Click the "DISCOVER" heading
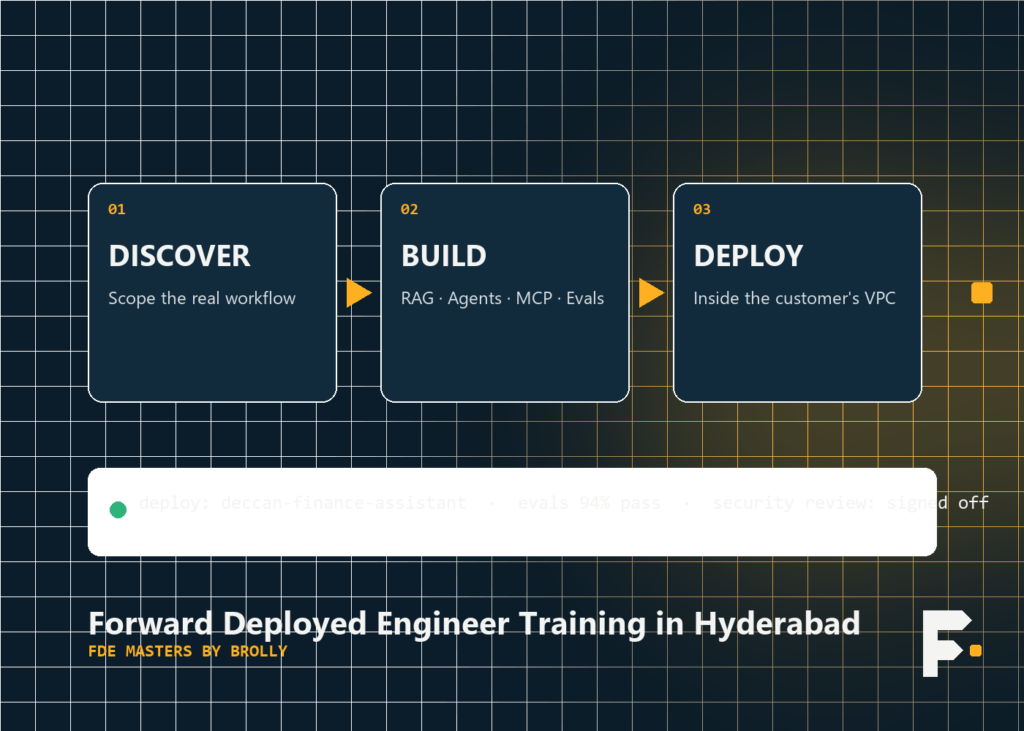This screenshot has height=731, width=1024. coord(180,255)
